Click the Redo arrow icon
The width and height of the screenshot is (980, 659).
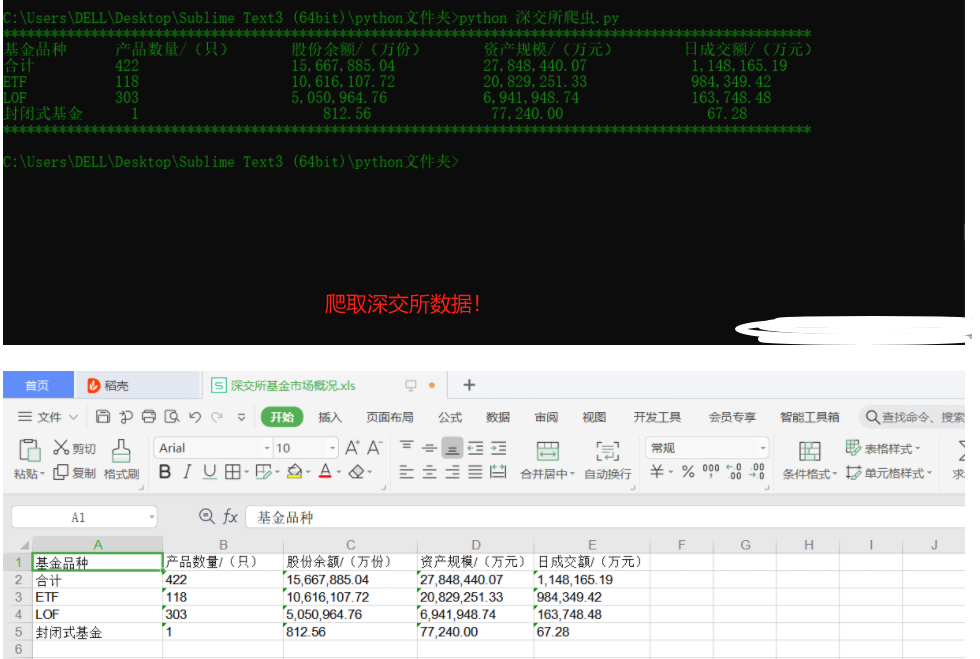pos(217,417)
